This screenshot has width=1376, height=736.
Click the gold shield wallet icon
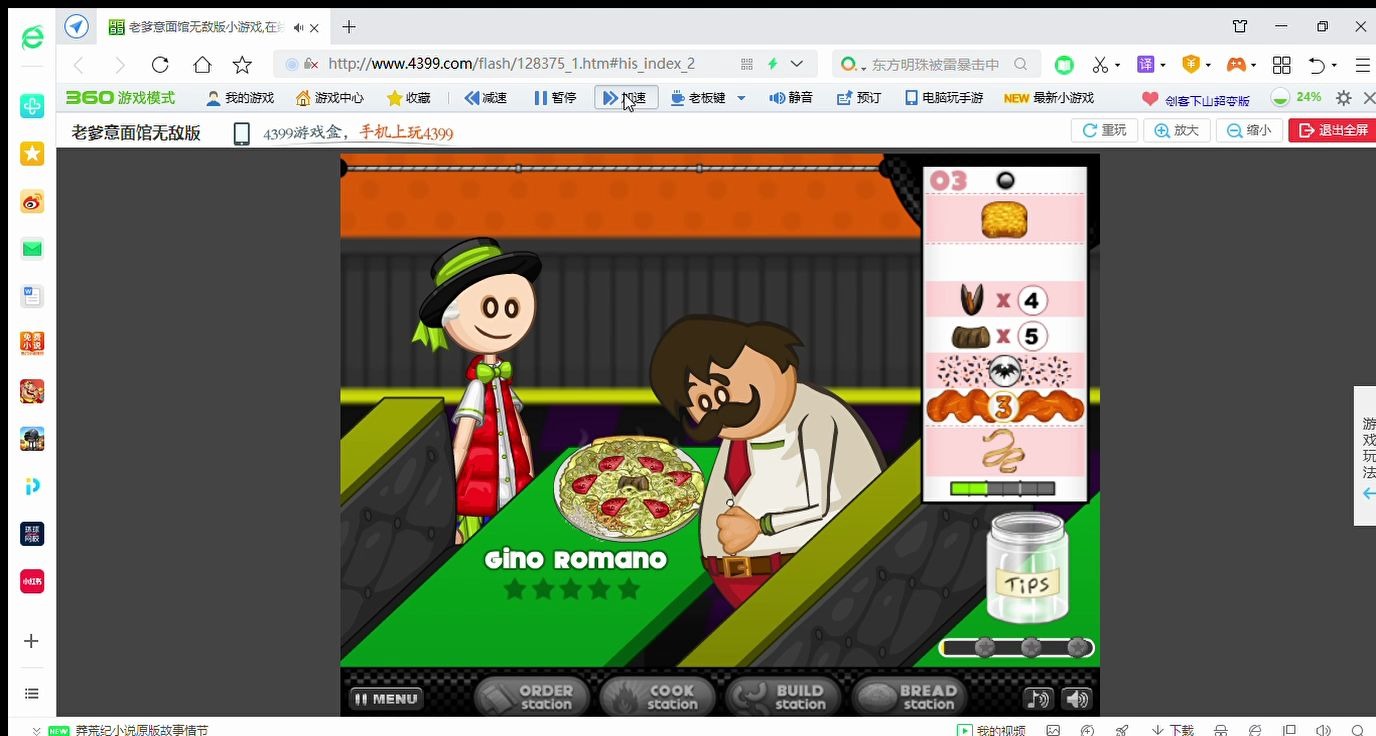click(1191, 65)
